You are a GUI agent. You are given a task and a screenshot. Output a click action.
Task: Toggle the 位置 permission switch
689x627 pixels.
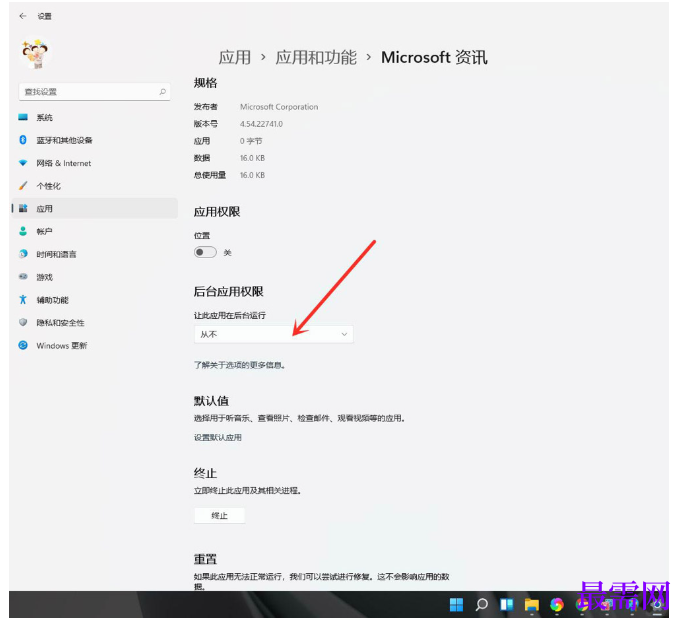(x=205, y=252)
